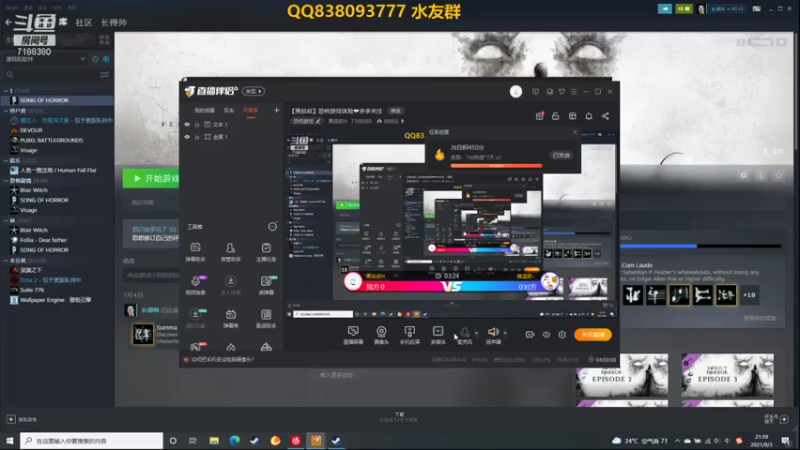This screenshot has width=800, height=450.
Task: Click the 已发放 reward button
Action: tap(561, 155)
